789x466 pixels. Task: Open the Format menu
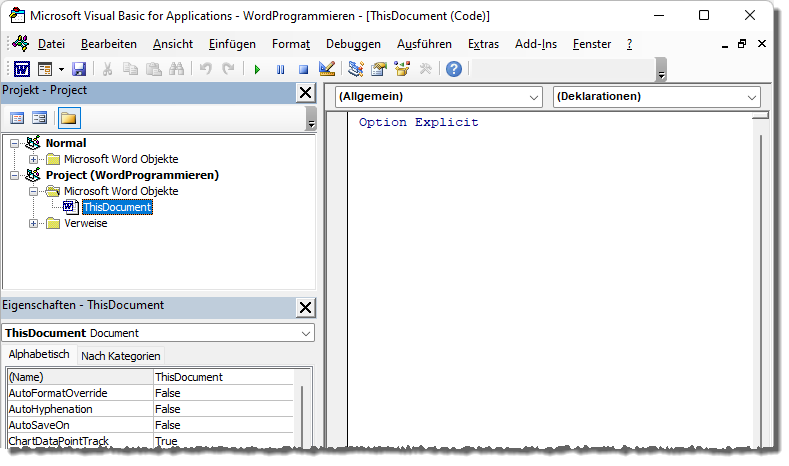[x=291, y=44]
